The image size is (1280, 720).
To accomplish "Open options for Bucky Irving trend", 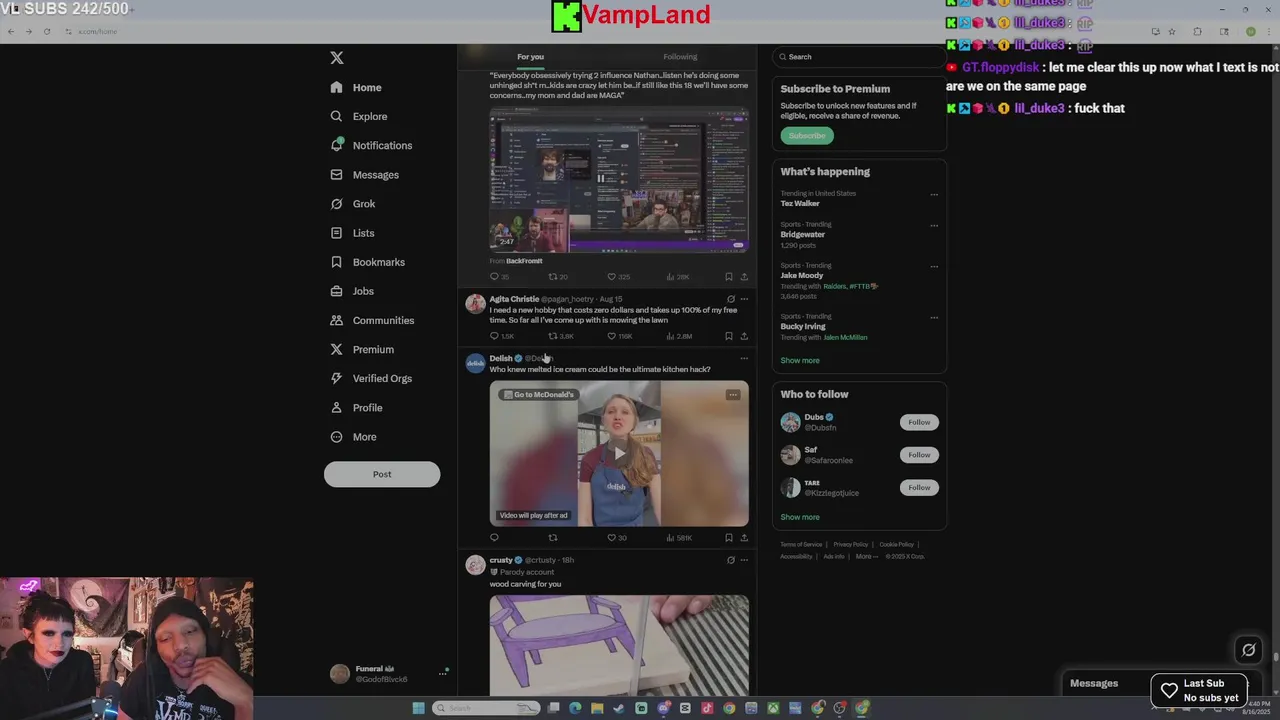I will [x=934, y=318].
